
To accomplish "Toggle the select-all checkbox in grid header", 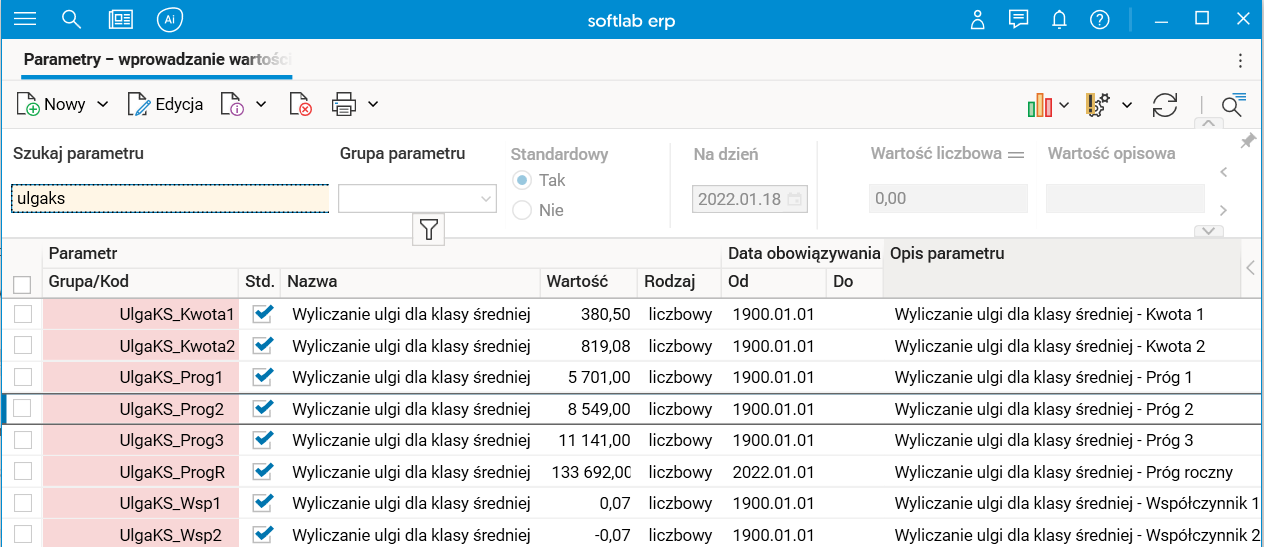I will tap(22, 284).
